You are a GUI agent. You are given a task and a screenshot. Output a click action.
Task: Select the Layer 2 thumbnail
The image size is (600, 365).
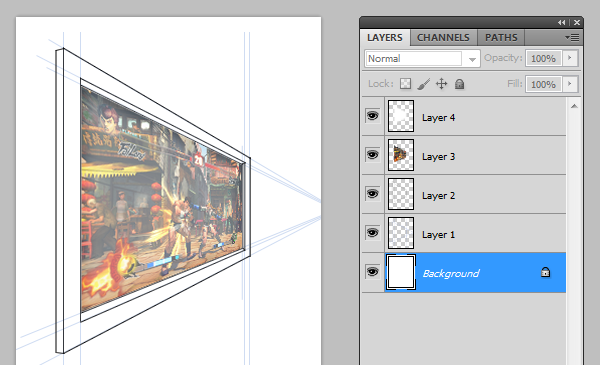click(401, 194)
